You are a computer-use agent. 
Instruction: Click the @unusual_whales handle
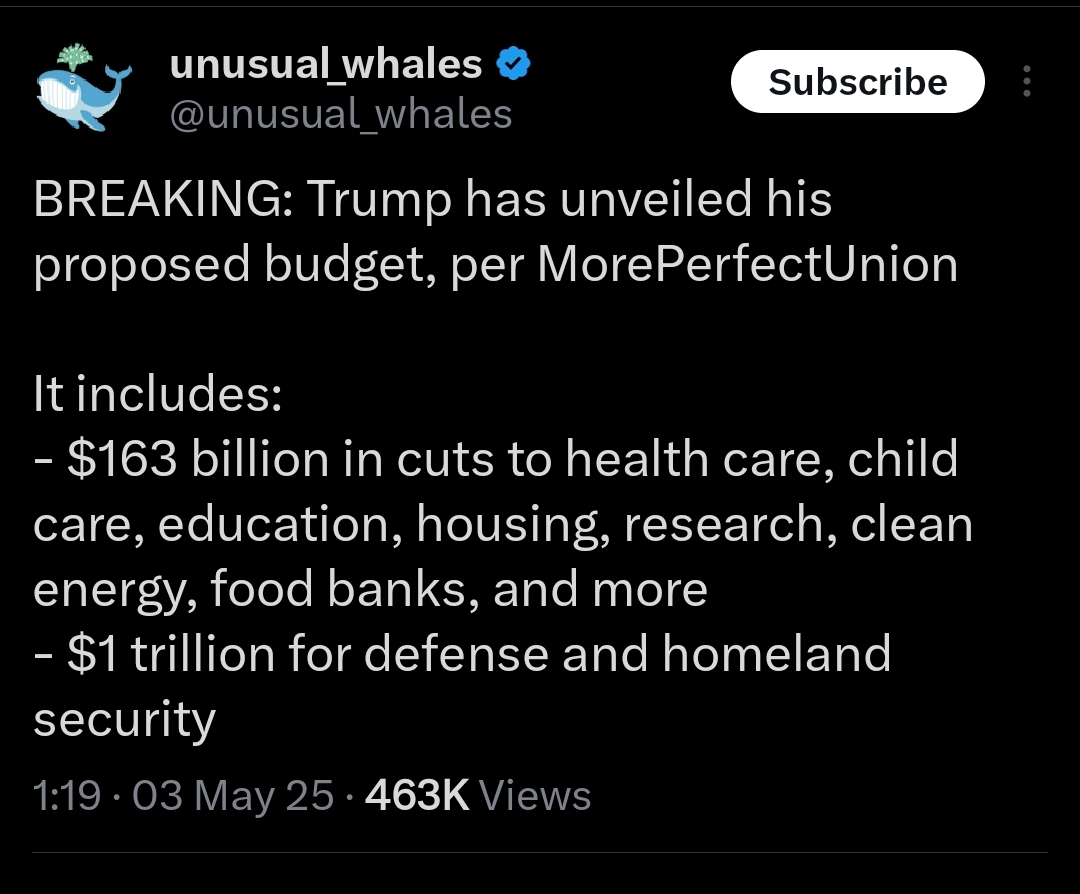point(340,114)
